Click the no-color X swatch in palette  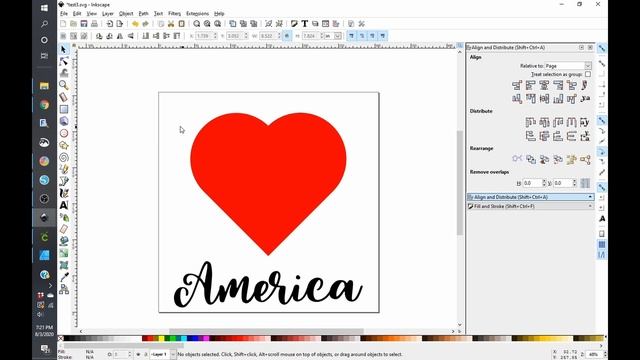pos(60,338)
